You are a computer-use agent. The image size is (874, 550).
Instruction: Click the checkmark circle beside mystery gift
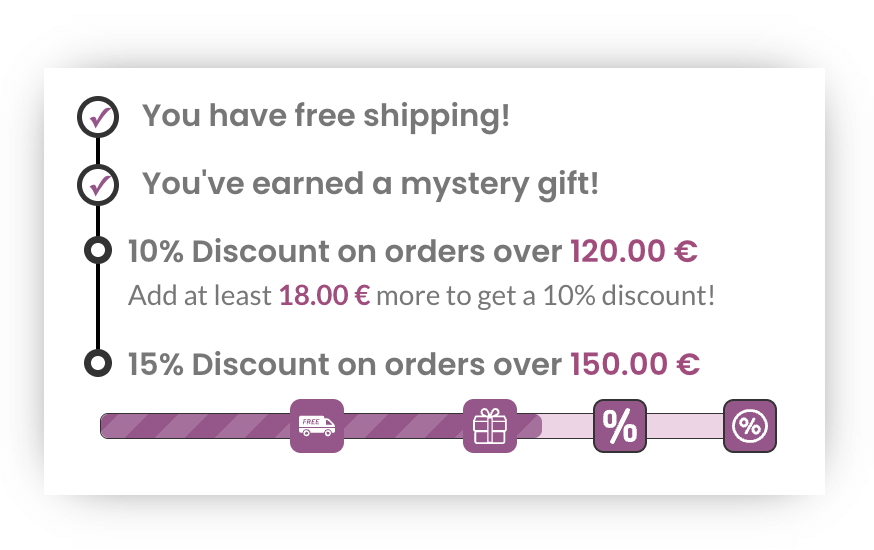(98, 185)
